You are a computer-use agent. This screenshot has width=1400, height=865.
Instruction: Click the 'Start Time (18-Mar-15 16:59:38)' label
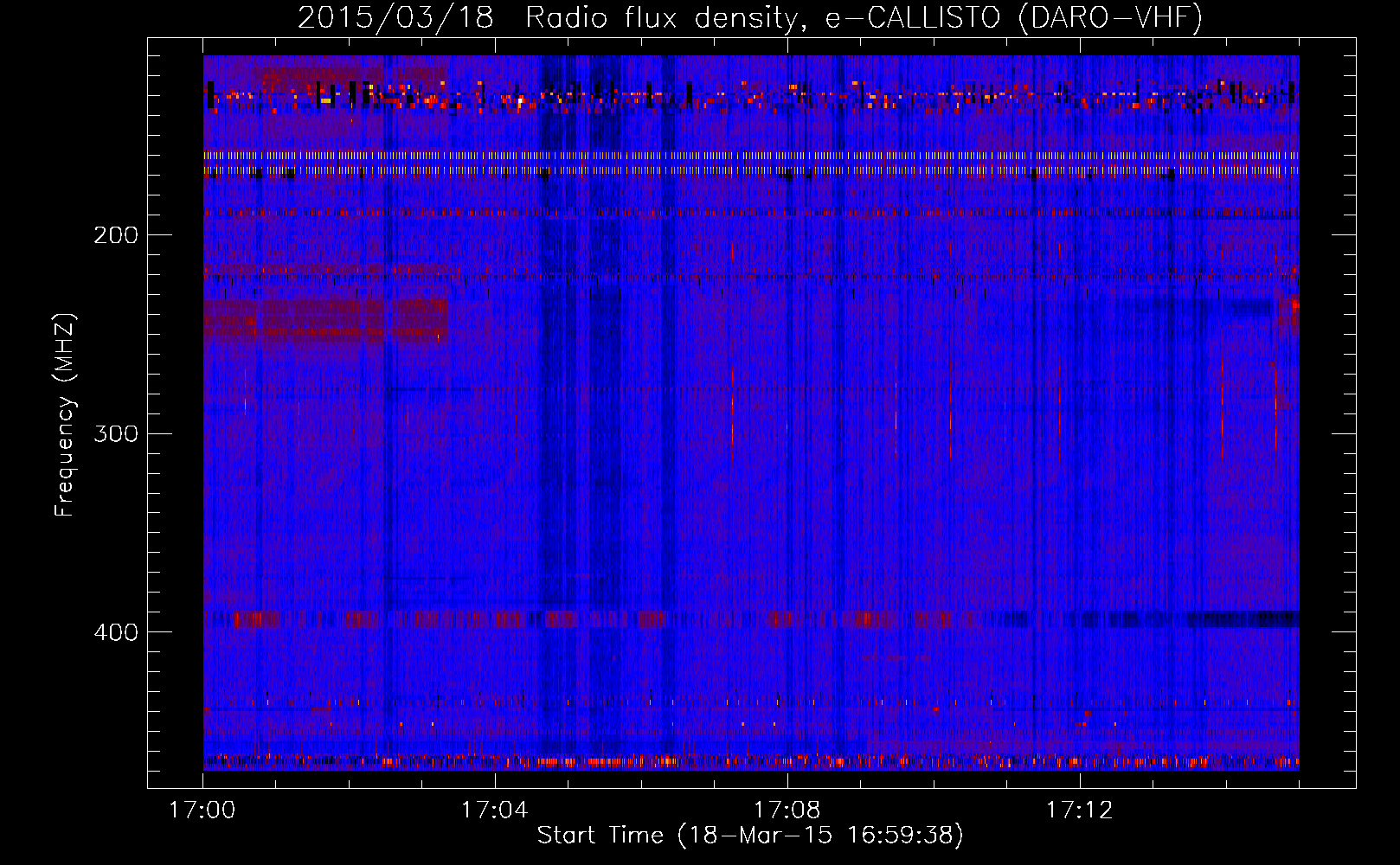(750, 836)
